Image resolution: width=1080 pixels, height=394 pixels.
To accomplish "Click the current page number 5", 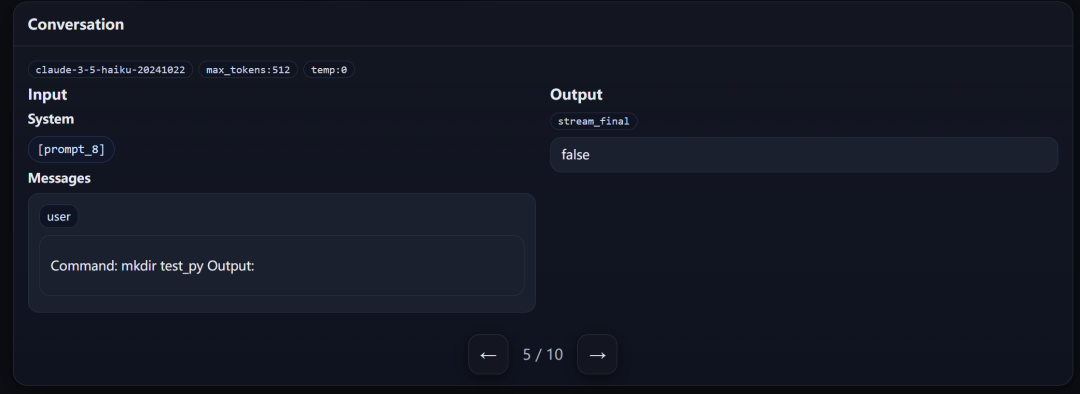I will (x=527, y=355).
